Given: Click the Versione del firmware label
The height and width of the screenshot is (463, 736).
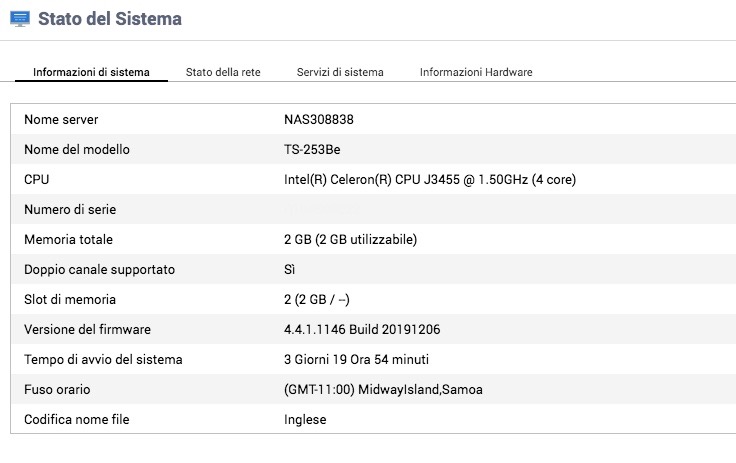Looking at the screenshot, I should (87, 330).
